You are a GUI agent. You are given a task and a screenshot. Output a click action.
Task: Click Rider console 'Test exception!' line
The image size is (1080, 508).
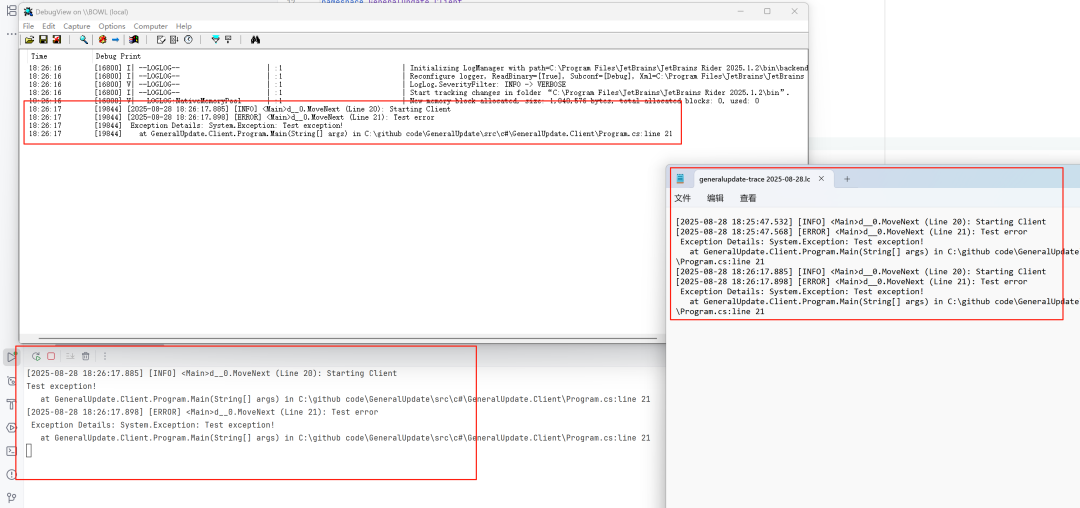point(61,386)
